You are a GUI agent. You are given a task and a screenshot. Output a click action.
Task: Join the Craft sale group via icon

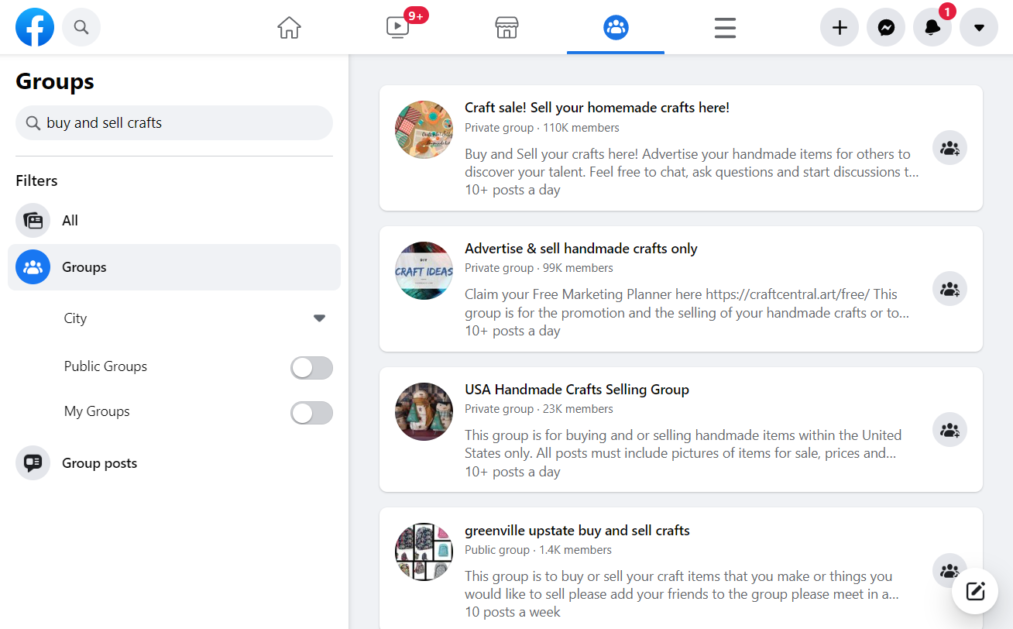(x=949, y=148)
